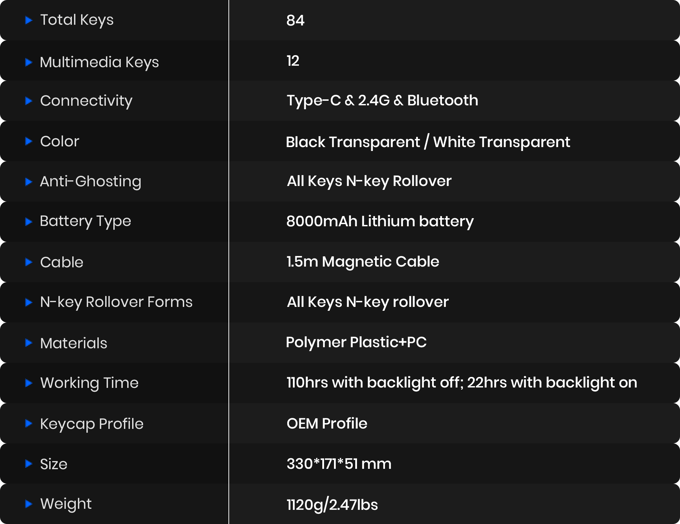Select the N-key Rollover Forms label
Image resolution: width=680 pixels, height=524 pixels.
tap(116, 302)
